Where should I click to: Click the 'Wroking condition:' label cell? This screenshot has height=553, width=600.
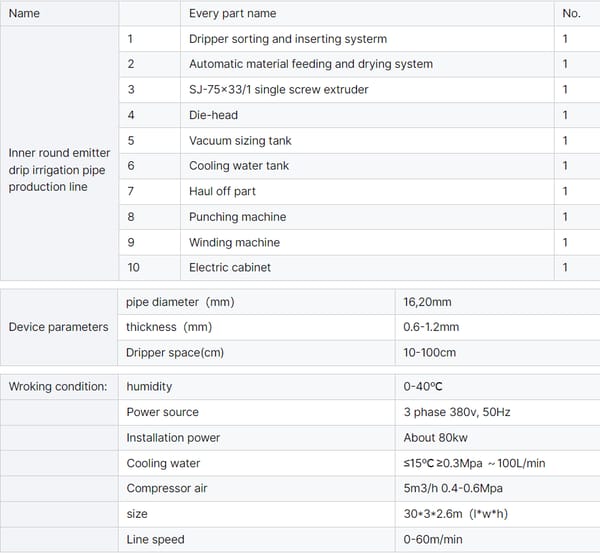58,386
